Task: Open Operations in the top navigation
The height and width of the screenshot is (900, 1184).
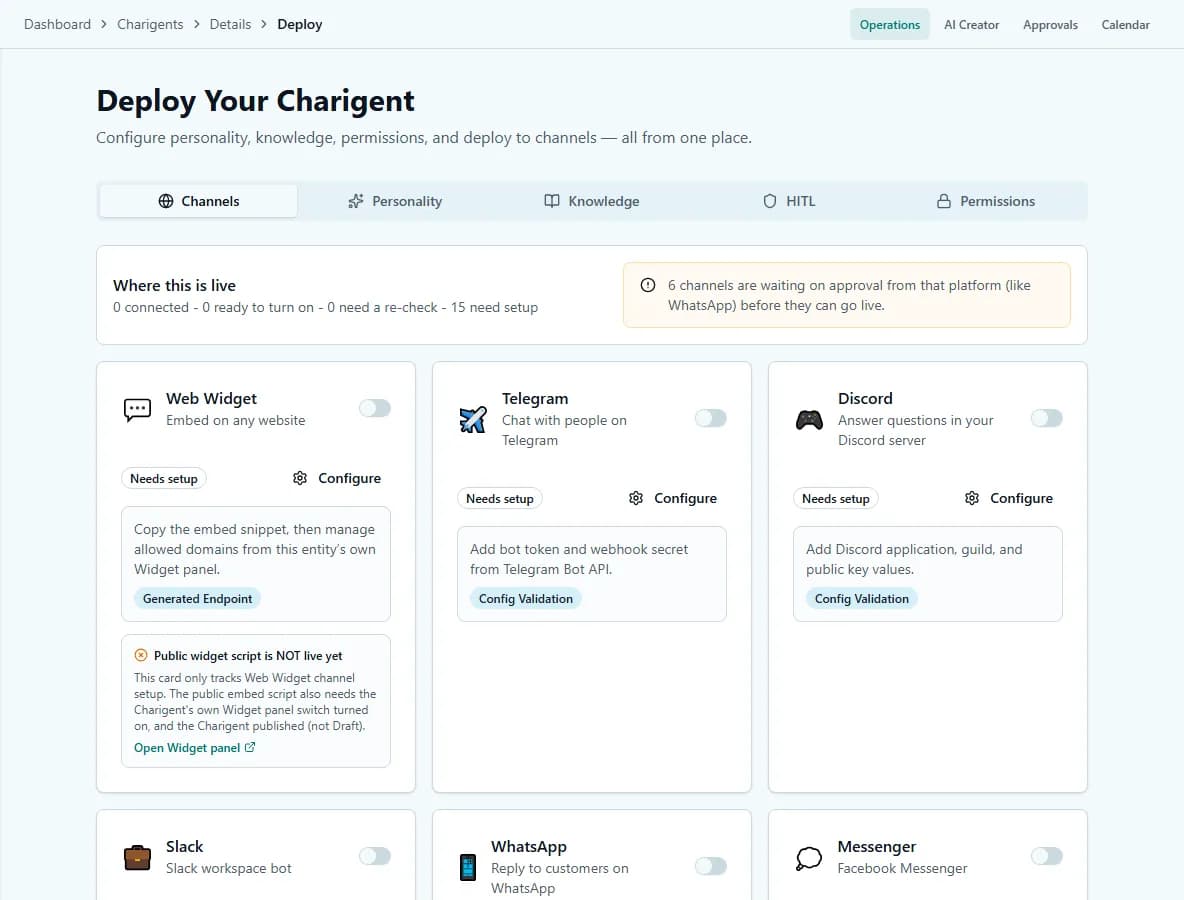Action: (x=890, y=24)
